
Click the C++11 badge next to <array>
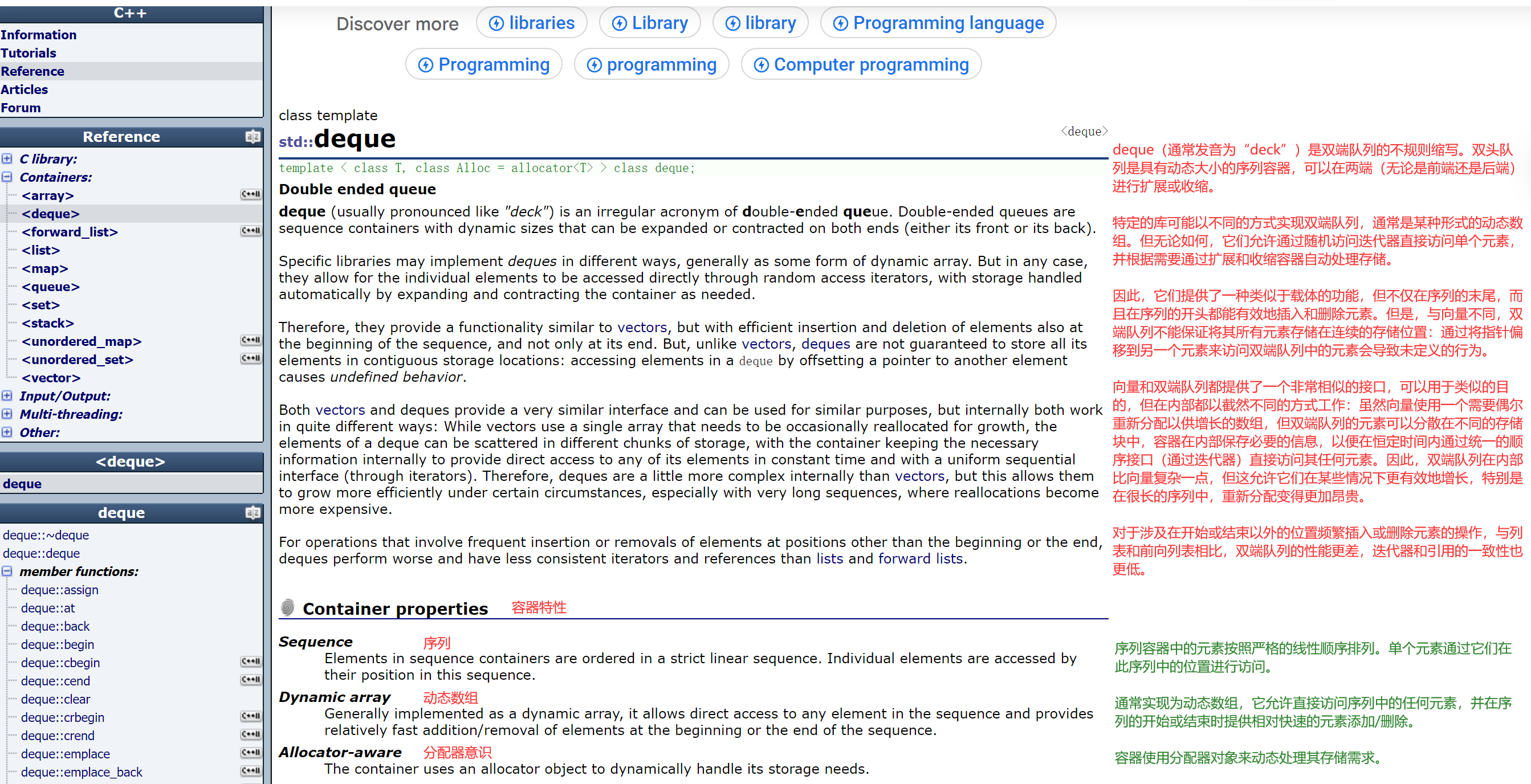(251, 195)
